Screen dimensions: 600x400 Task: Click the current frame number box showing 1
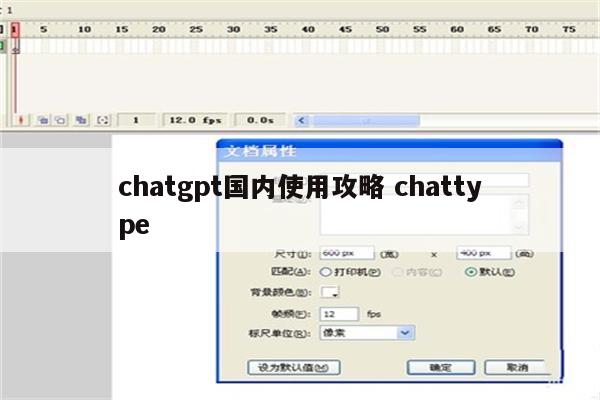(x=136, y=120)
